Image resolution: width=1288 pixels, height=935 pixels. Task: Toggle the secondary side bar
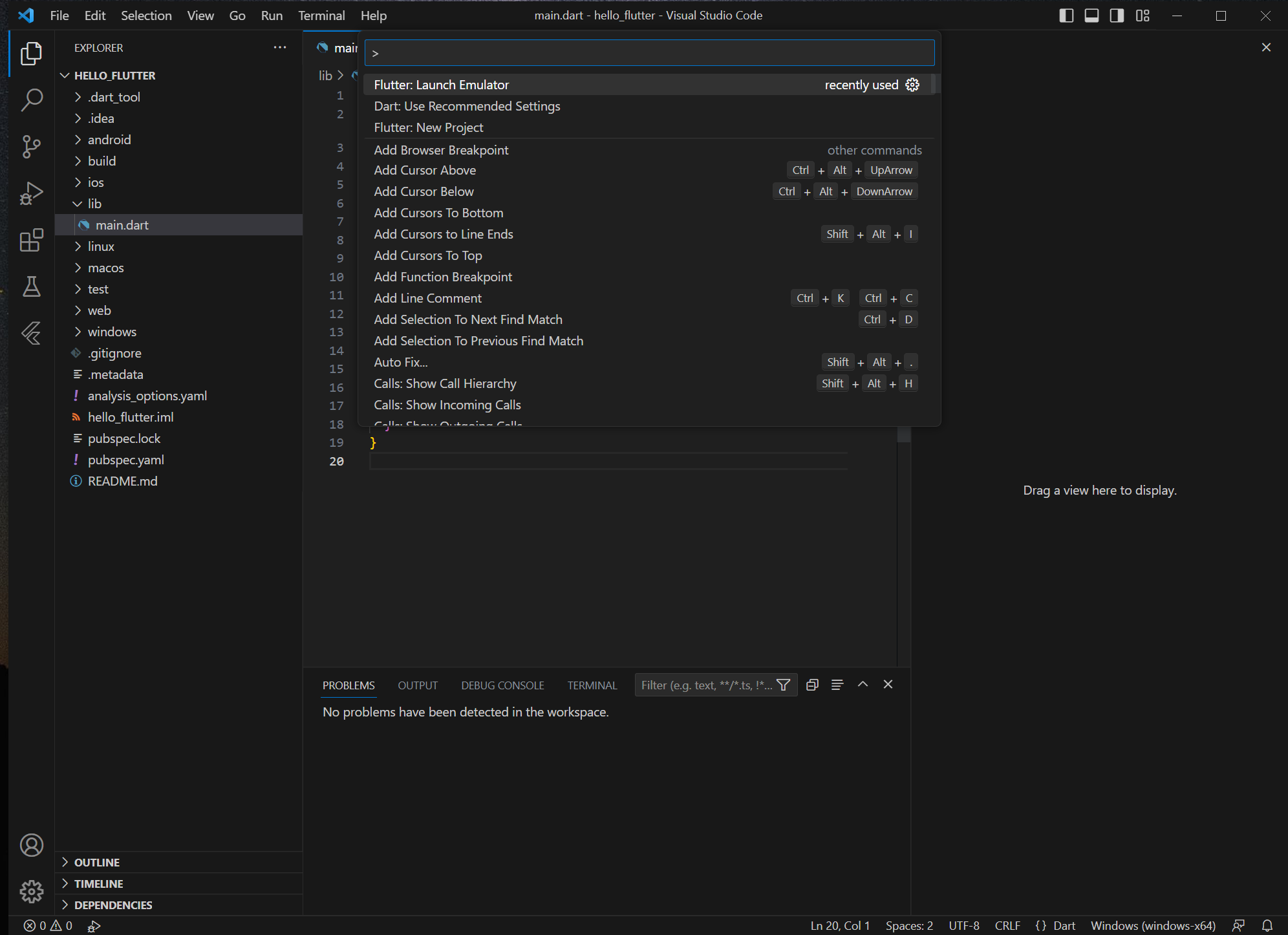tap(1117, 16)
